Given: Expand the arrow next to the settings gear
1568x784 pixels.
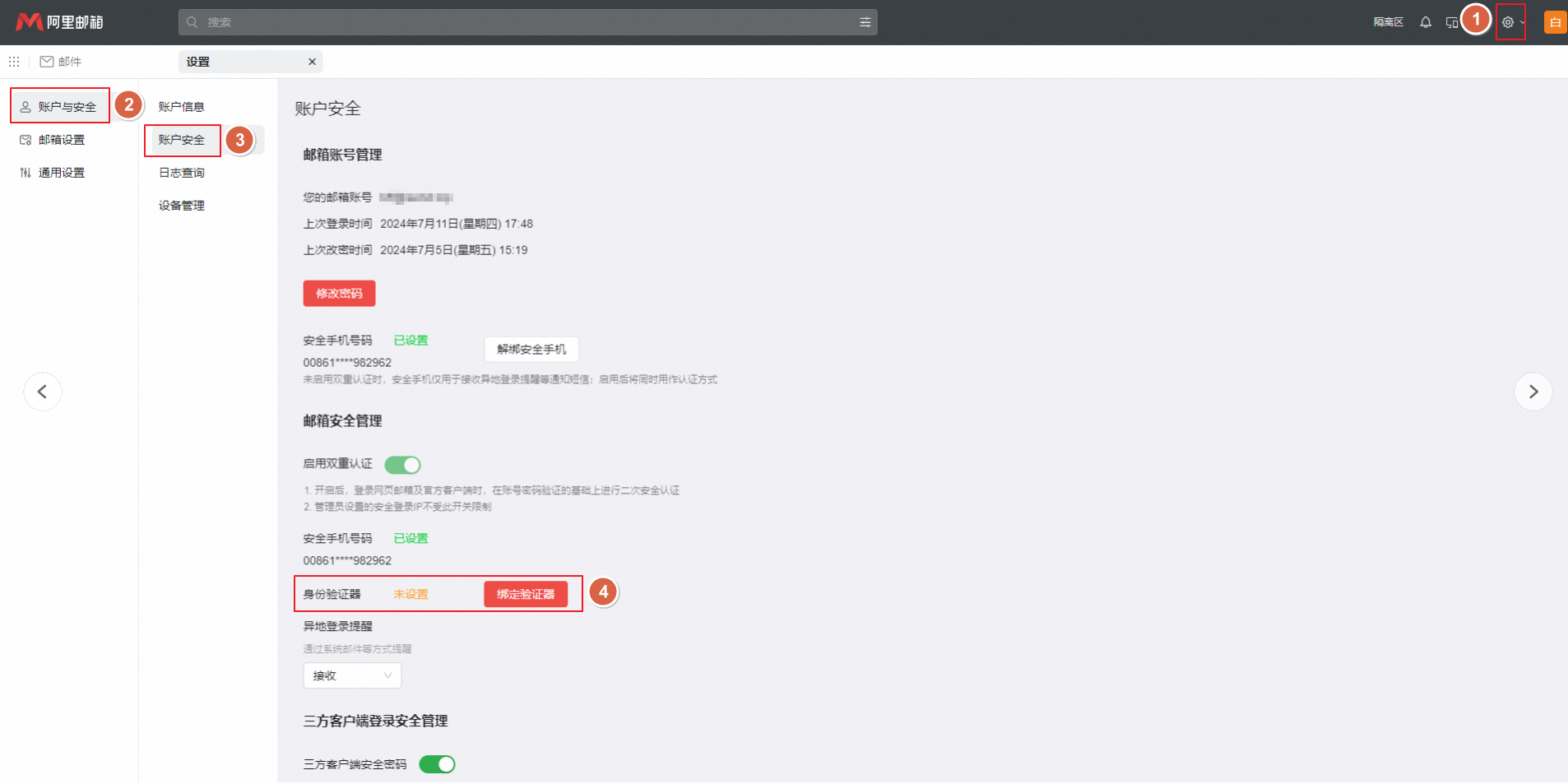Looking at the screenshot, I should pyautogui.click(x=1523, y=22).
